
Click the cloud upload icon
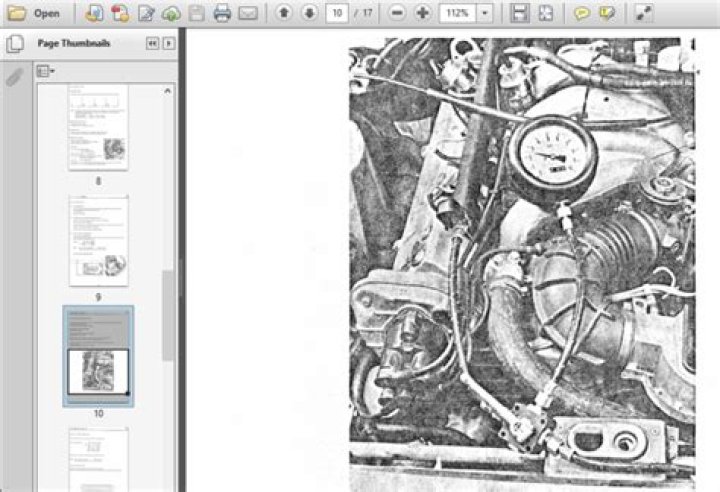pyautogui.click(x=171, y=13)
